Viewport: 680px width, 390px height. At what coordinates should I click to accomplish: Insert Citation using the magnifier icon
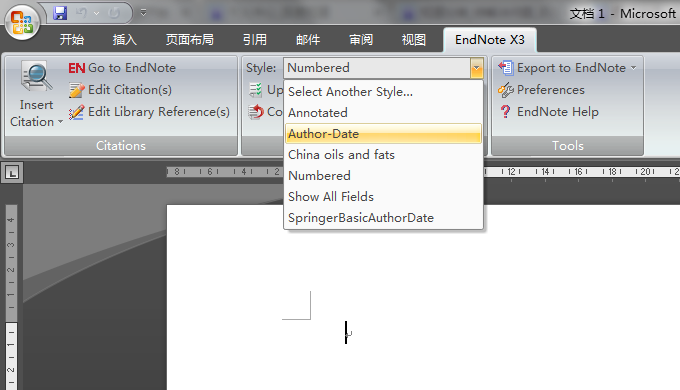point(36,76)
